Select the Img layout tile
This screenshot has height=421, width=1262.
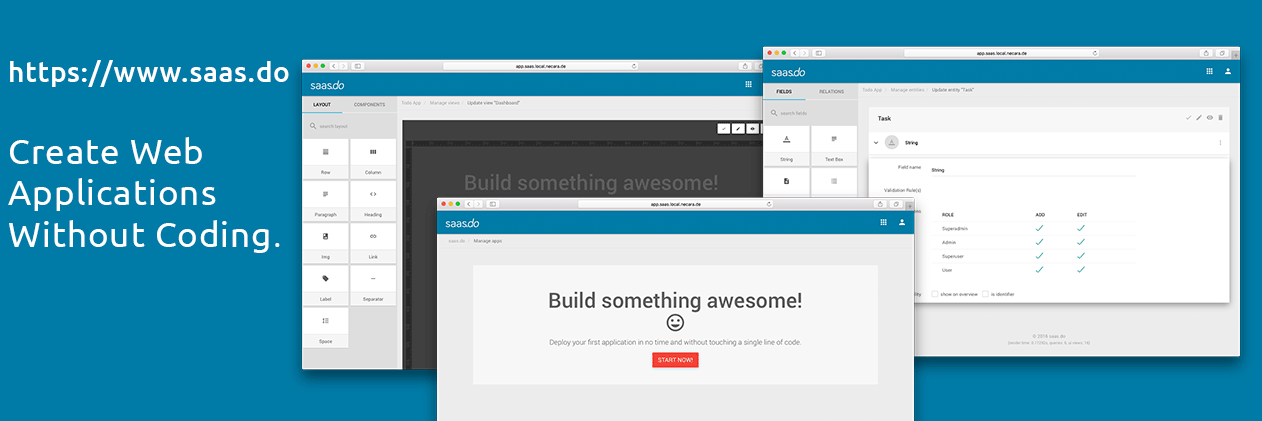click(x=325, y=243)
